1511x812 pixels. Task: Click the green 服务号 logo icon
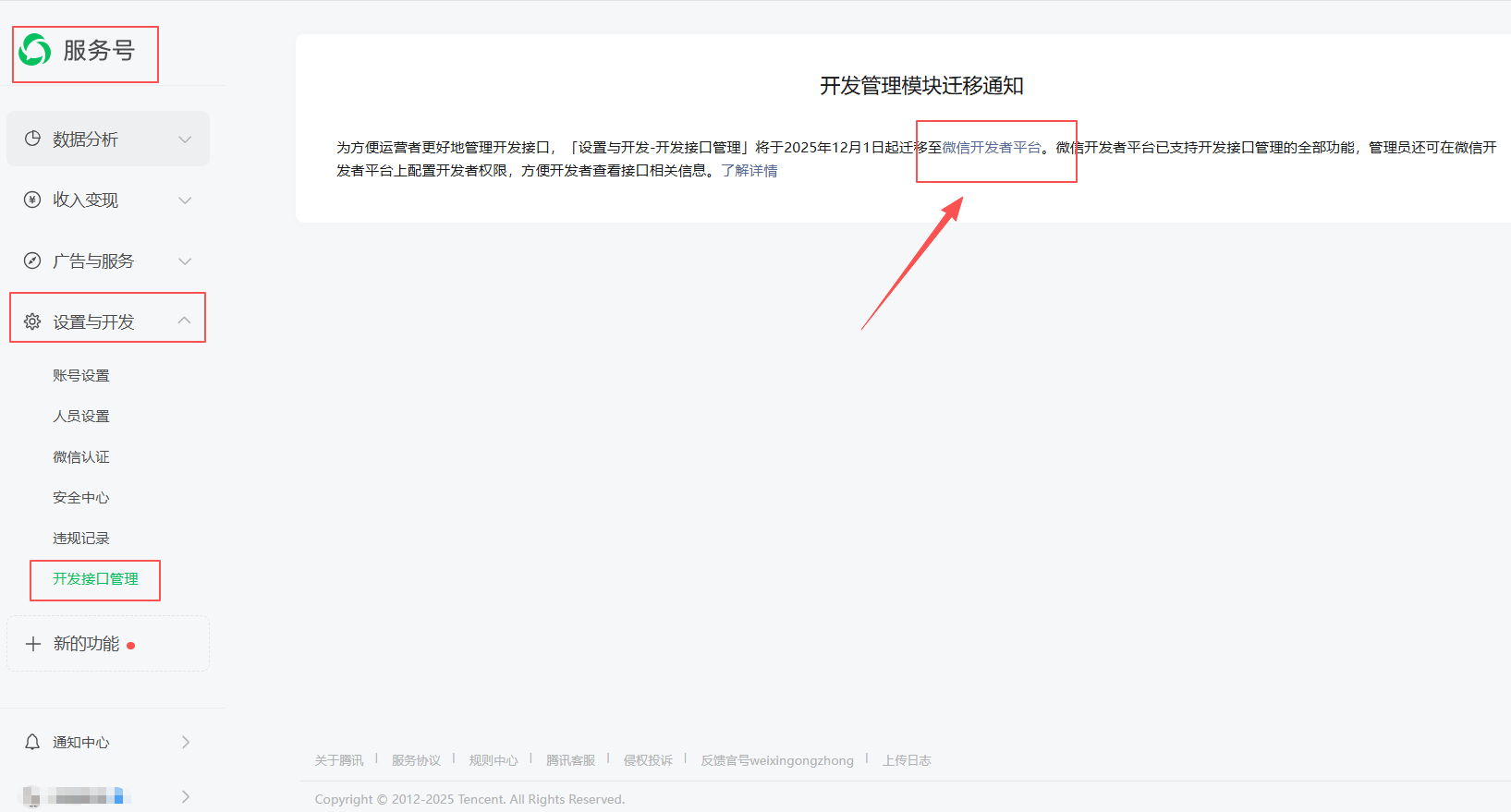pos(35,50)
